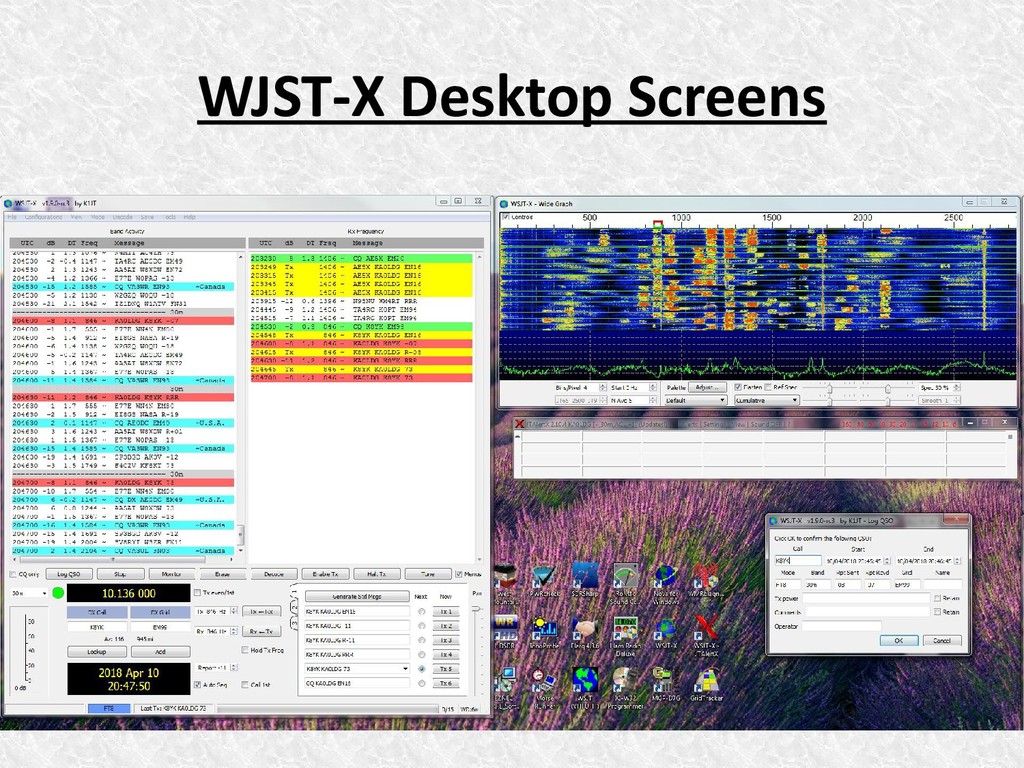Confirm Log QSO dialog with OK
This screenshot has height=768, width=1024.
point(899,641)
